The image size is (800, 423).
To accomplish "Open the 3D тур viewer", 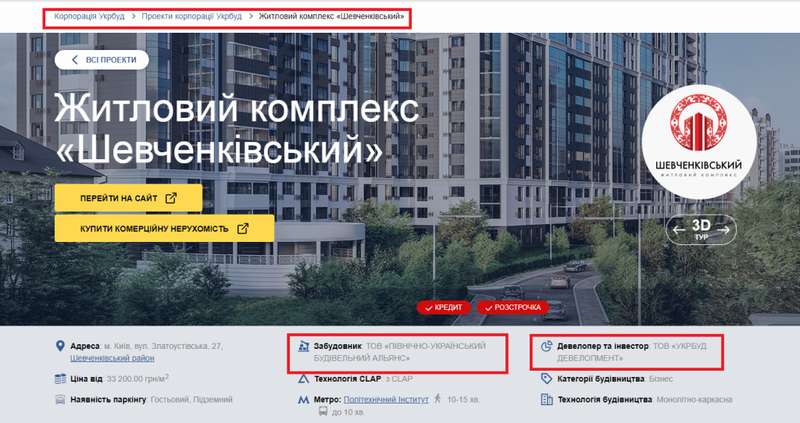I will [x=701, y=229].
